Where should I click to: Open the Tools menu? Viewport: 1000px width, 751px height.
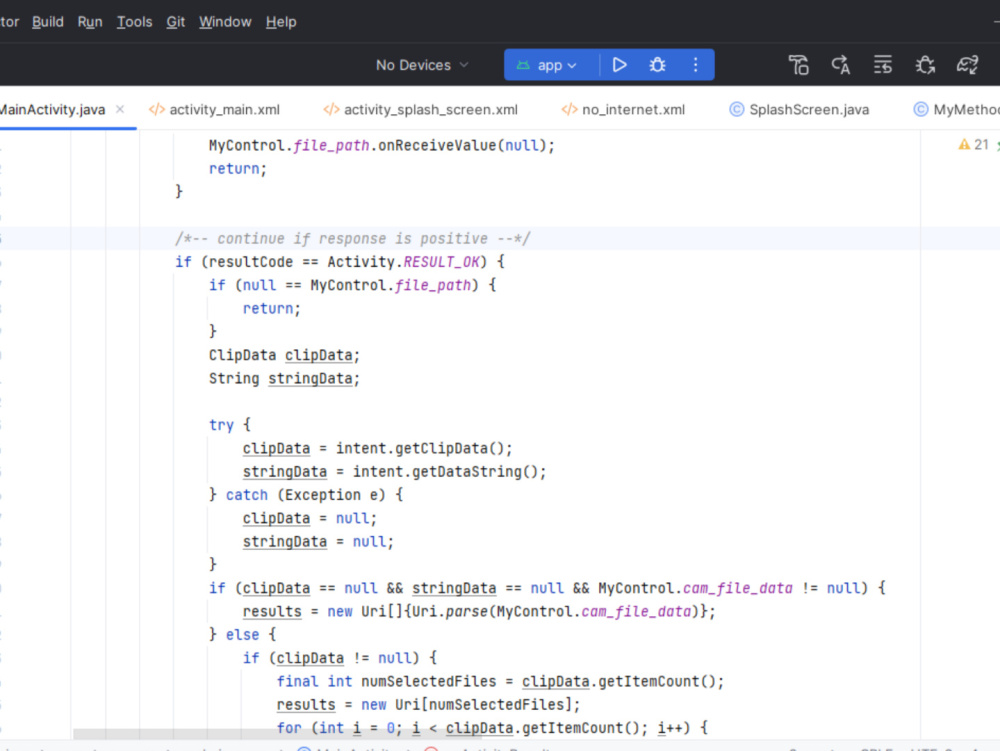coord(135,22)
